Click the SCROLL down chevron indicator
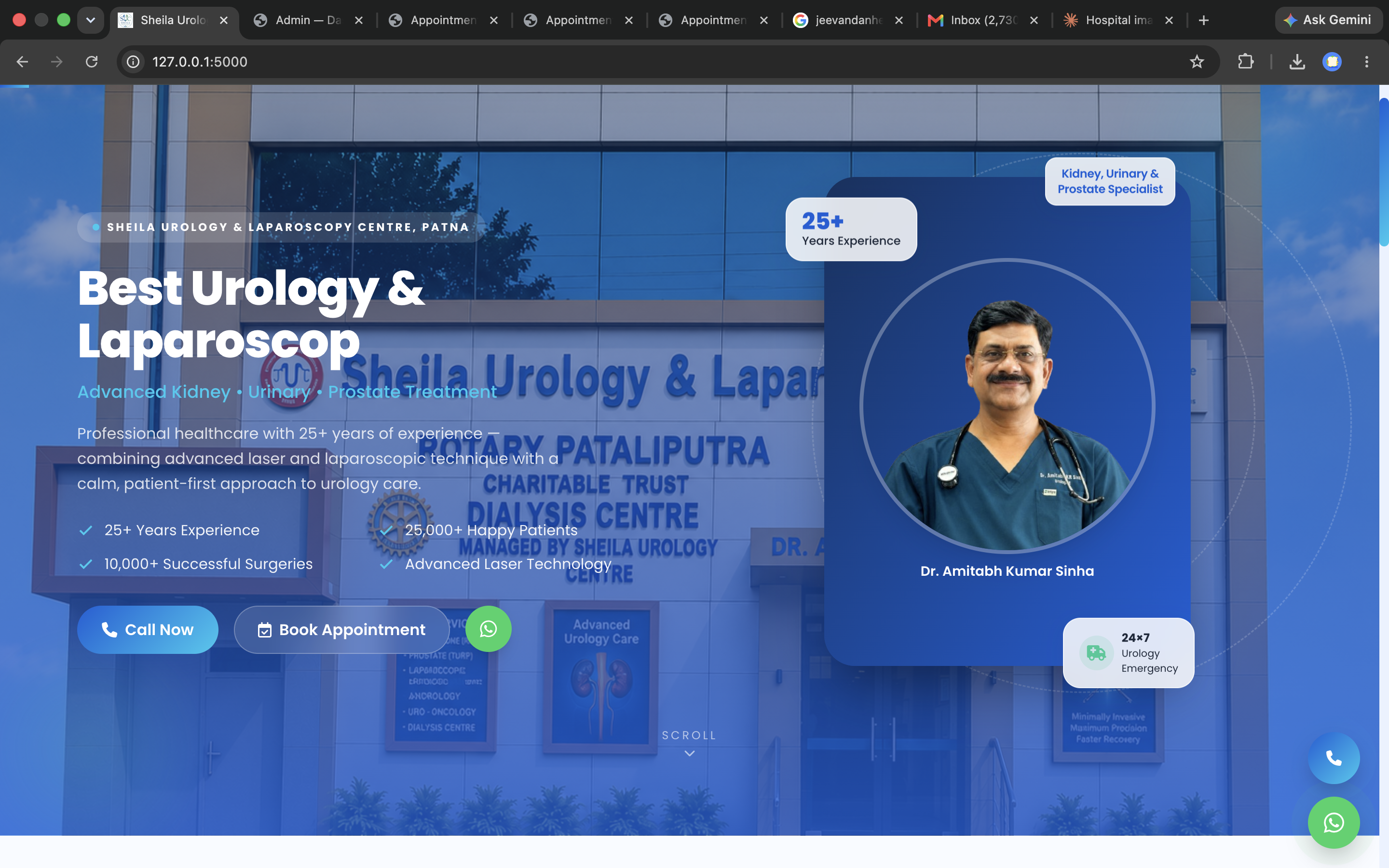The width and height of the screenshot is (1389, 868). pos(689,753)
